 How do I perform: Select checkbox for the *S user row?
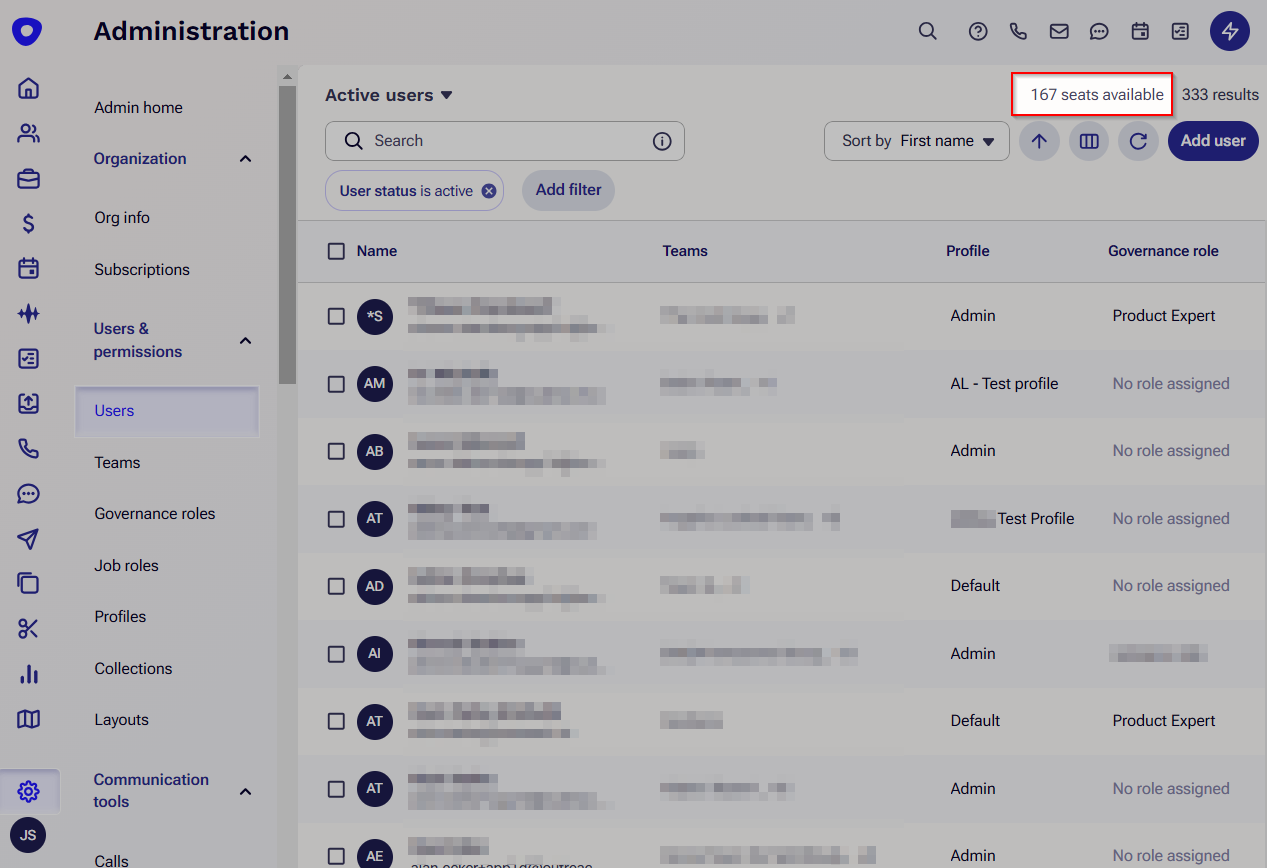pos(336,316)
